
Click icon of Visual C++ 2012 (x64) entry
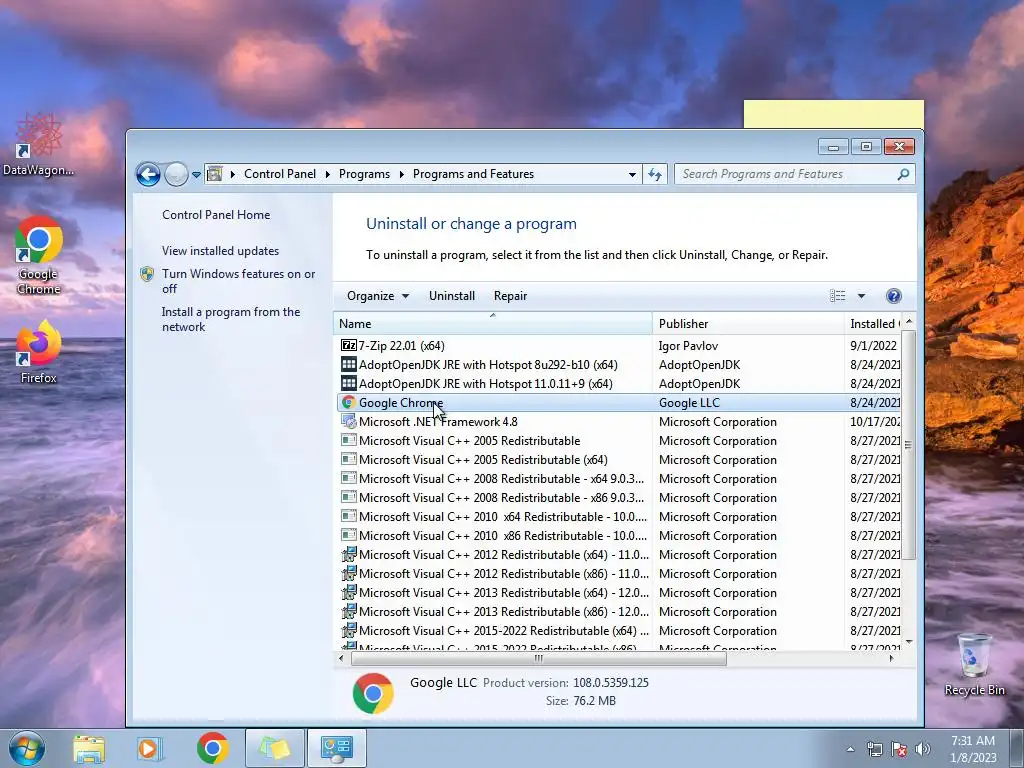[349, 554]
